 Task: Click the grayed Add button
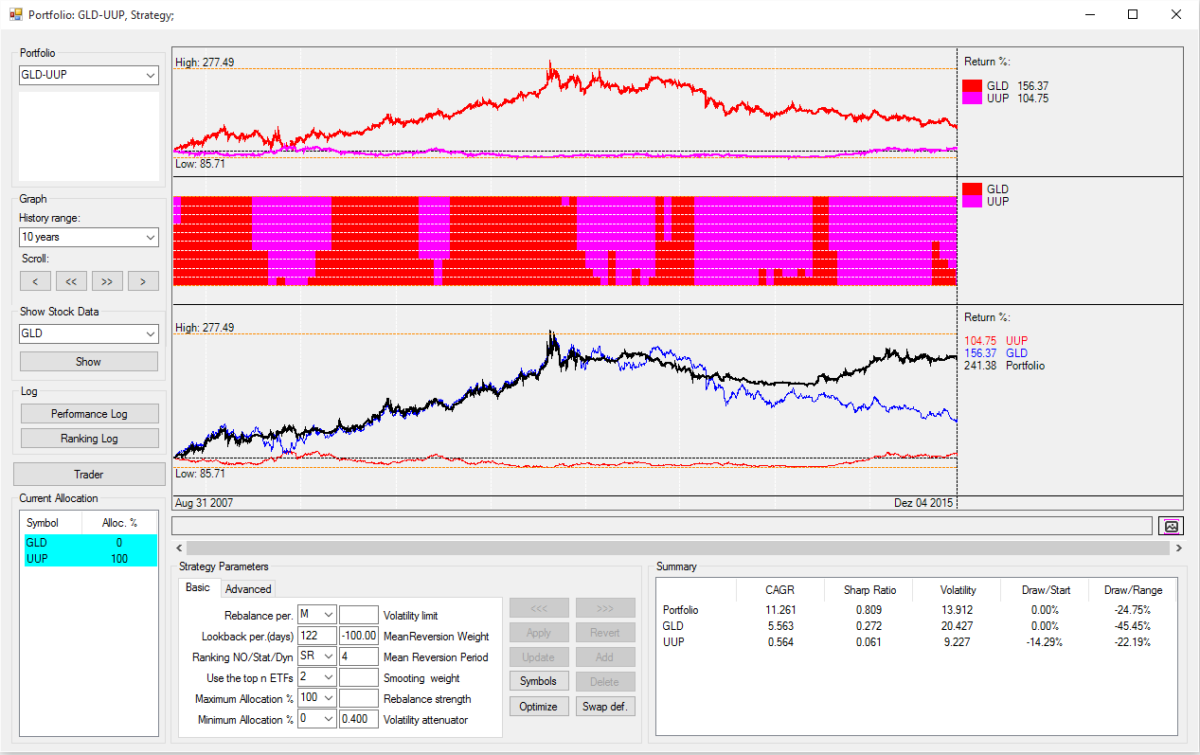pos(605,657)
